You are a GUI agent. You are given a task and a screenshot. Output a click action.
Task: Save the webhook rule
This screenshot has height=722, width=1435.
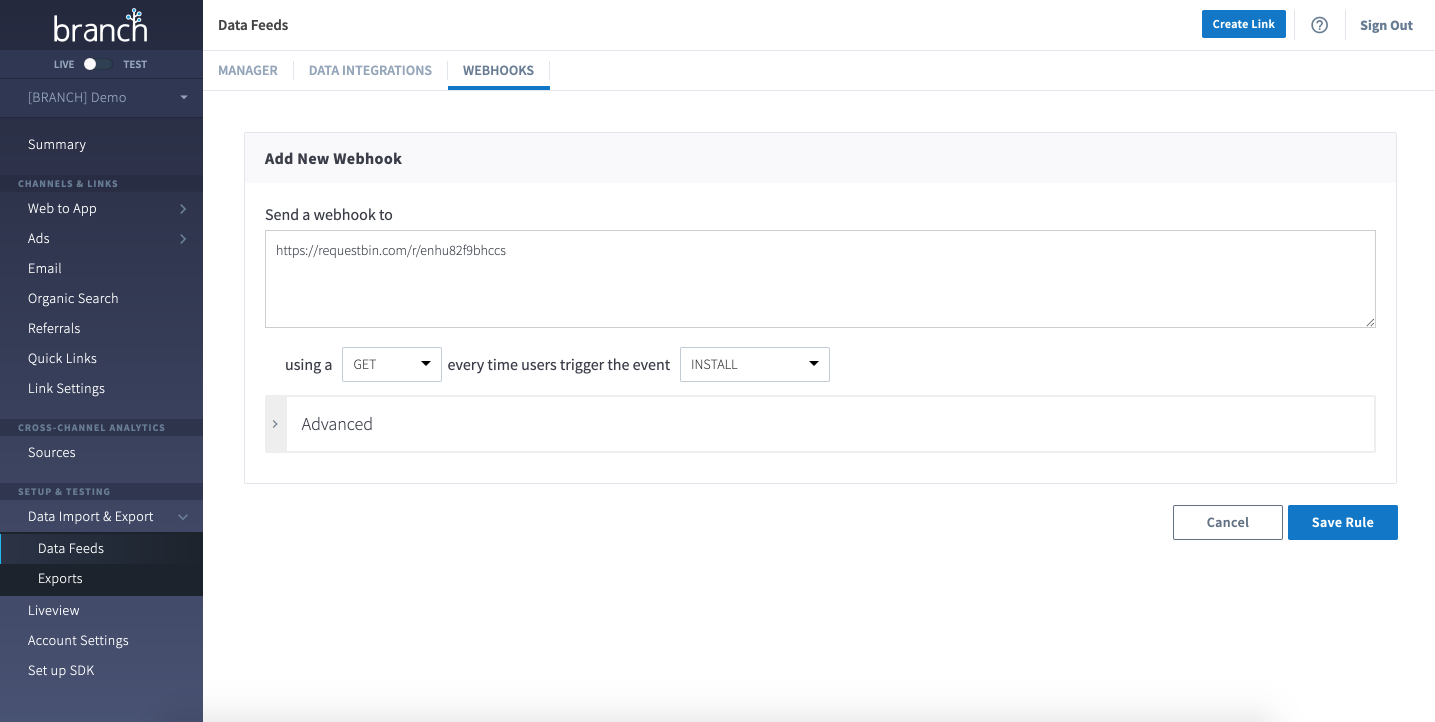pyautogui.click(x=1343, y=522)
